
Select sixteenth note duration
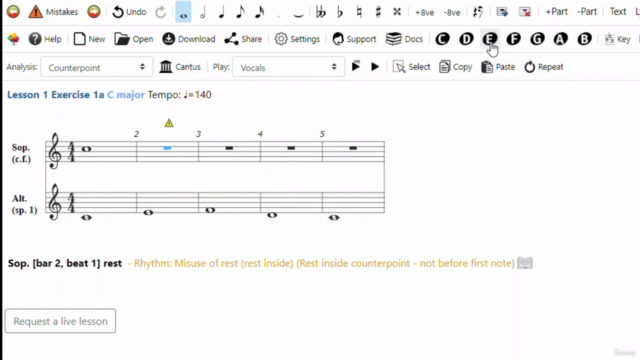tap(260, 12)
